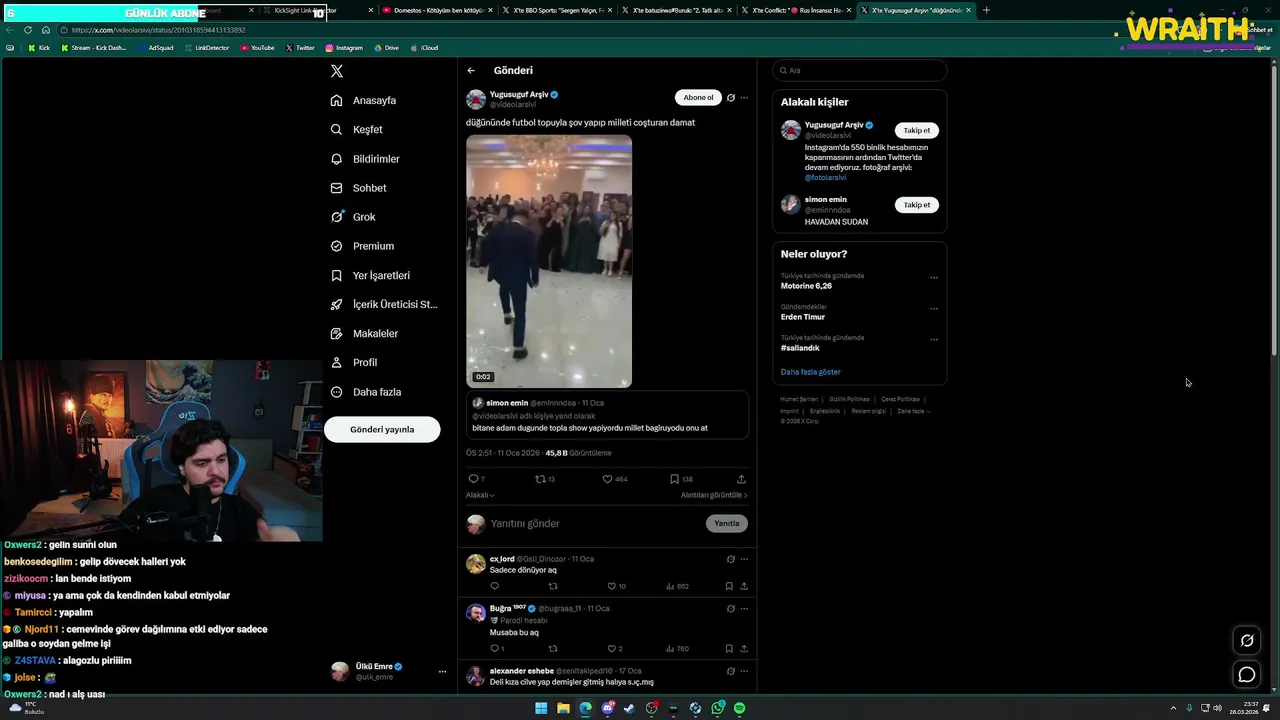Screen dimensions: 1280x720
Task: Click the reply icon with 7 replies
Action: (x=476, y=479)
